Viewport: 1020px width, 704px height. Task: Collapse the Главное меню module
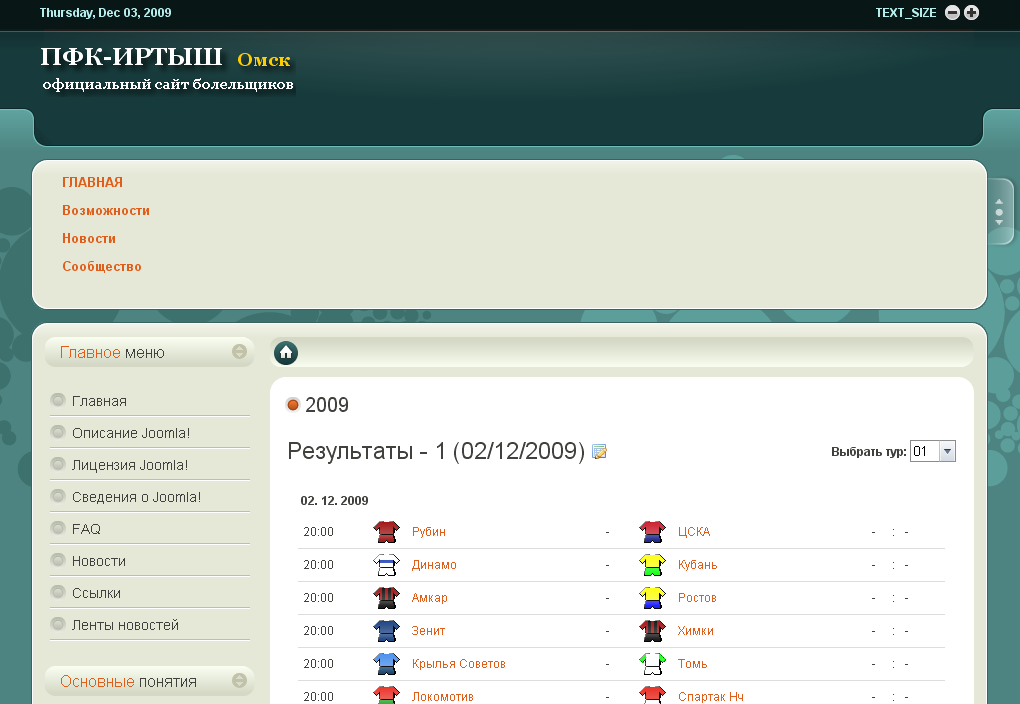click(239, 351)
